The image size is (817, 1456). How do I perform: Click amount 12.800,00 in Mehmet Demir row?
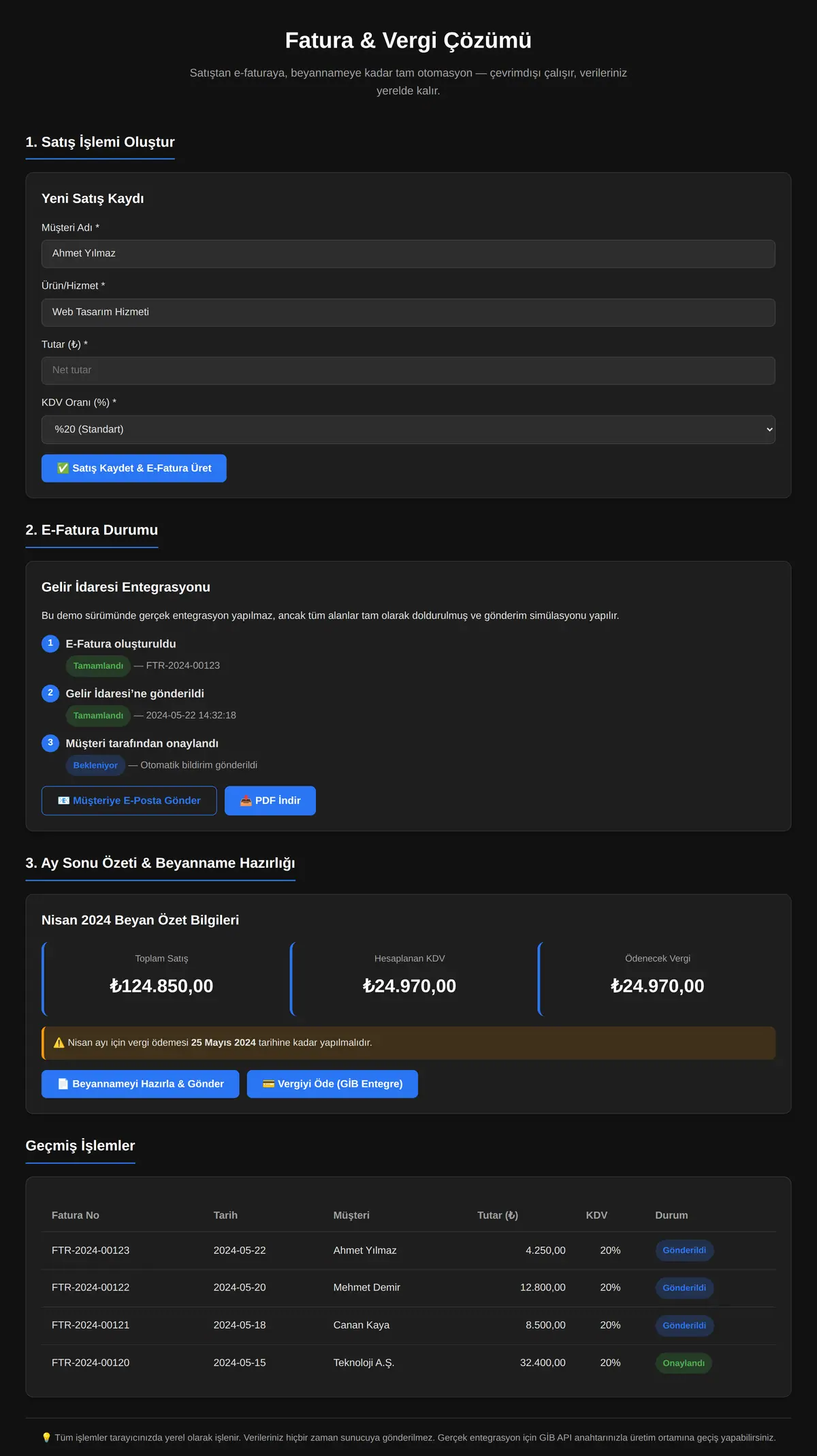543,1288
